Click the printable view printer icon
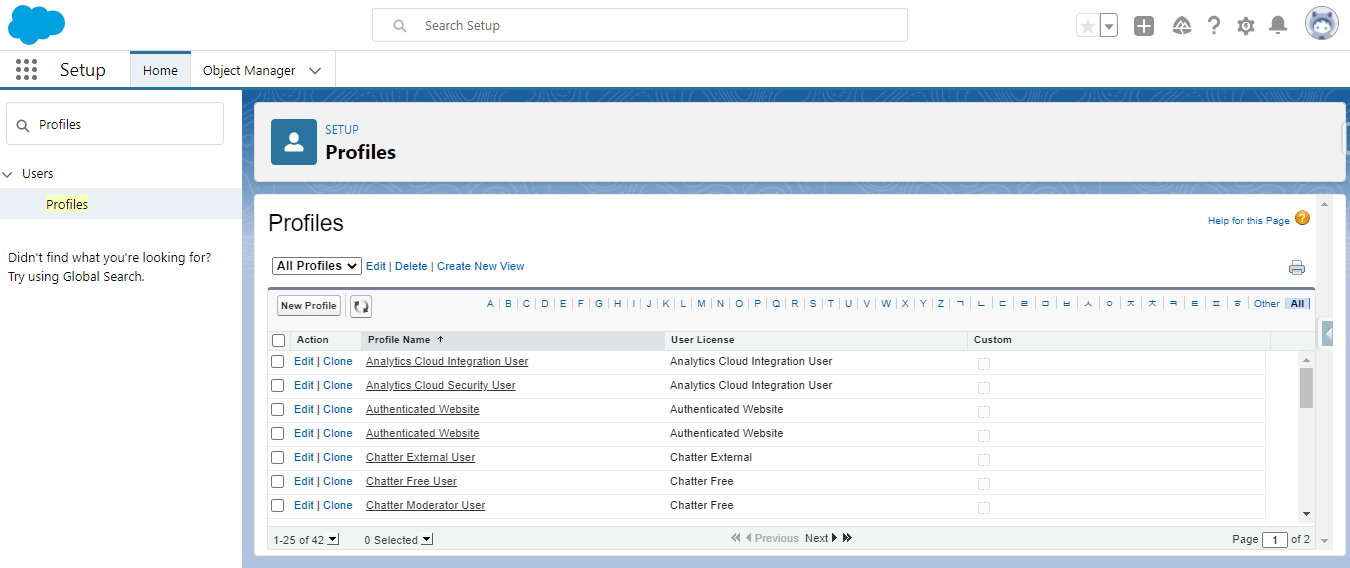The height and width of the screenshot is (568, 1350). click(1297, 267)
